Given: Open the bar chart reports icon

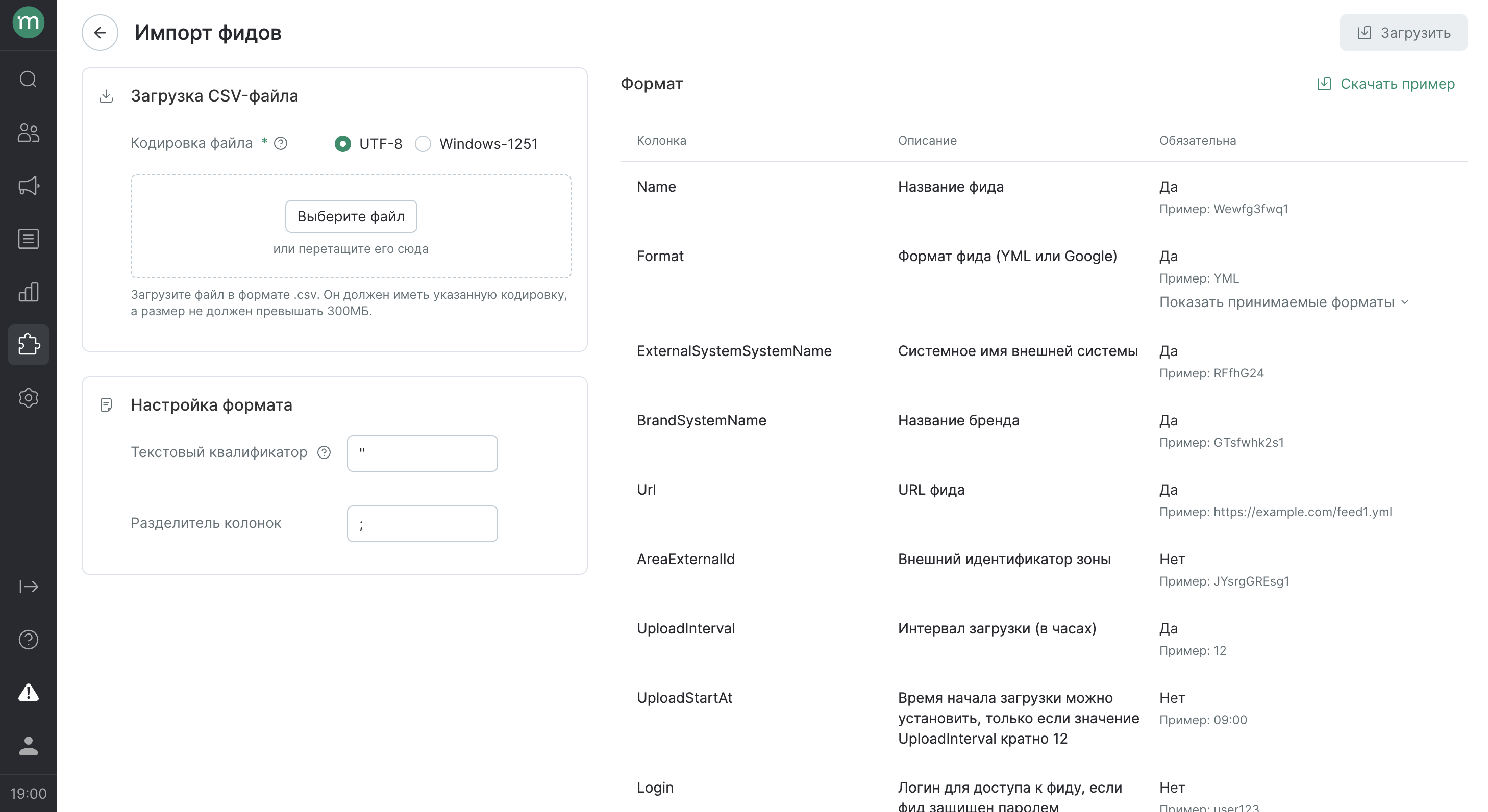Looking at the screenshot, I should 28,292.
